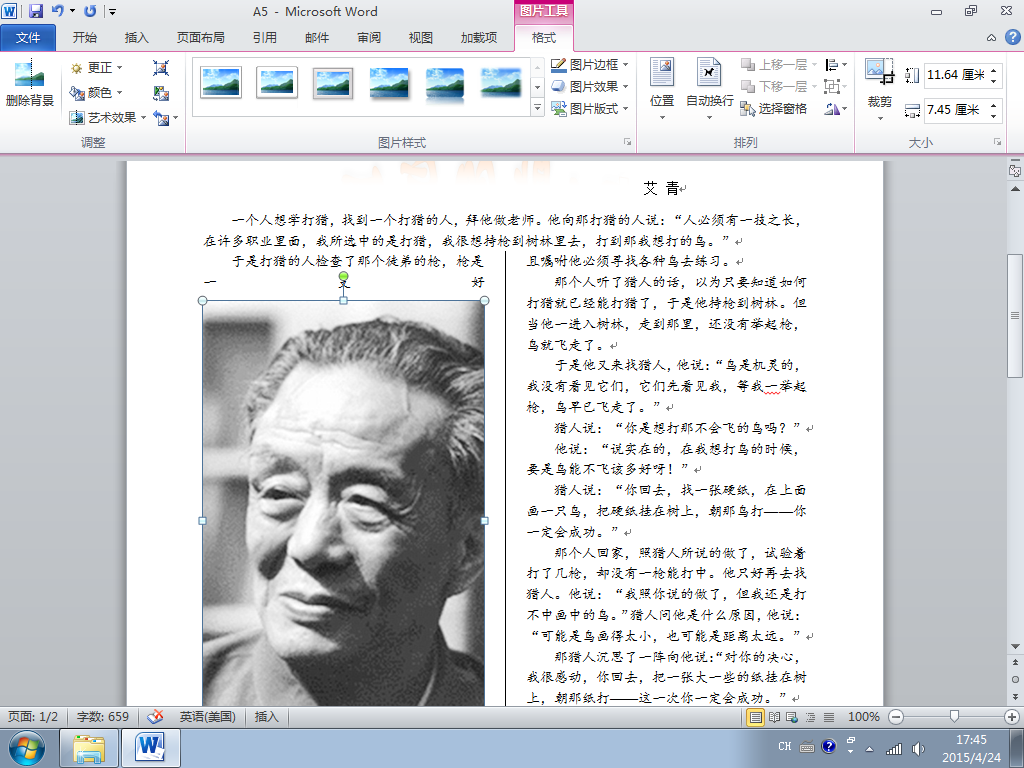Open the 图片边框 (Picture Border) menu

(x=590, y=65)
